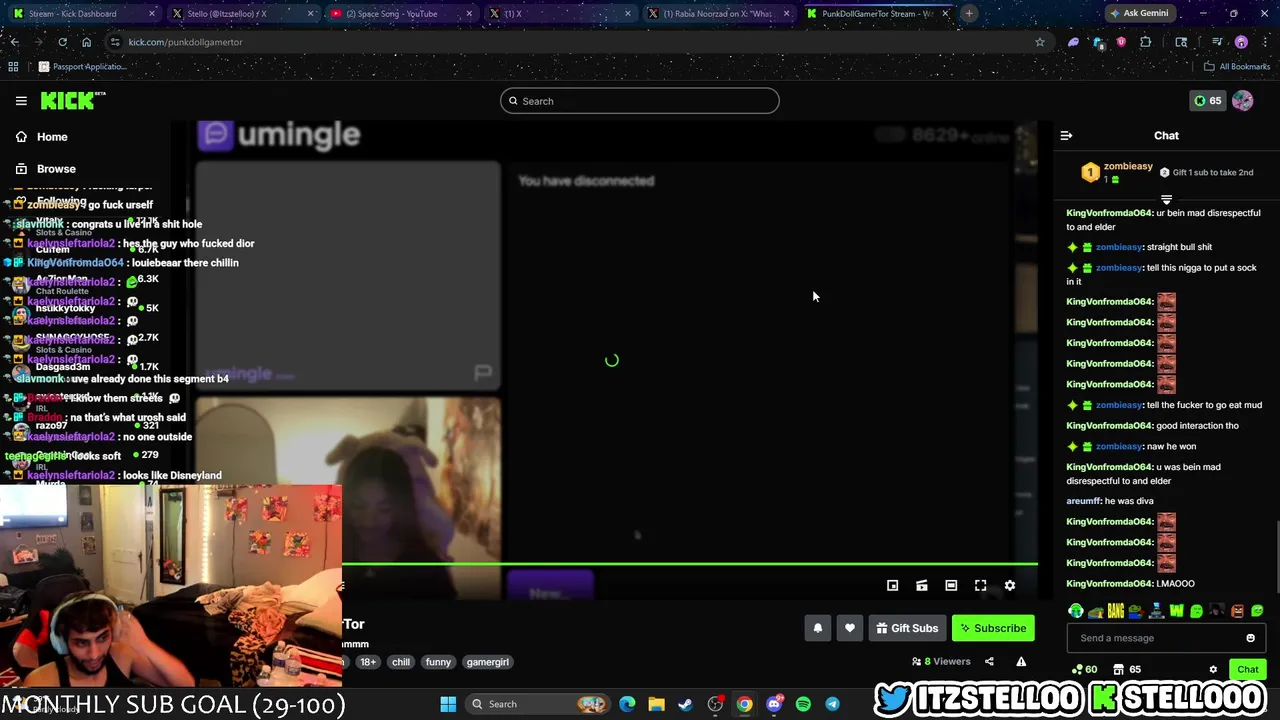Enter fullscreen on the stream player
The height and width of the screenshot is (720, 1280).
click(980, 586)
